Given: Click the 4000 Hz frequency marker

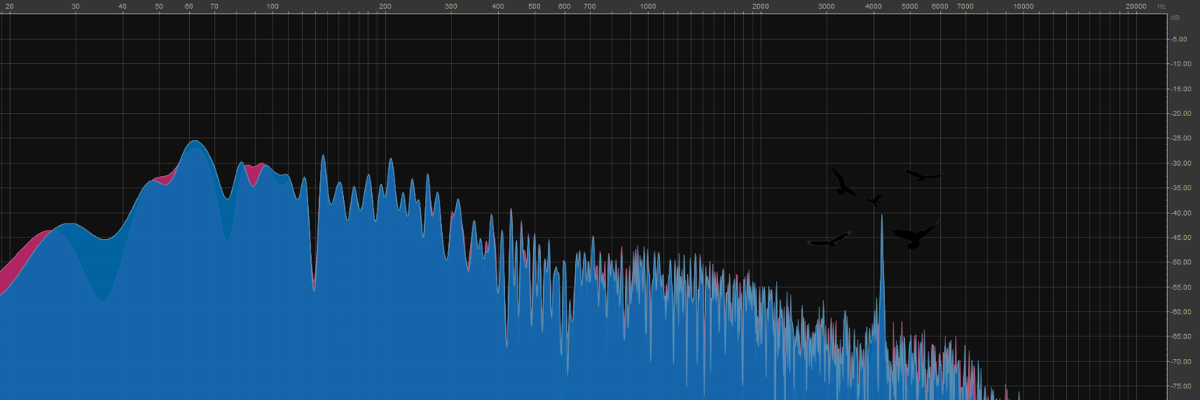Looking at the screenshot, I should 873,6.
